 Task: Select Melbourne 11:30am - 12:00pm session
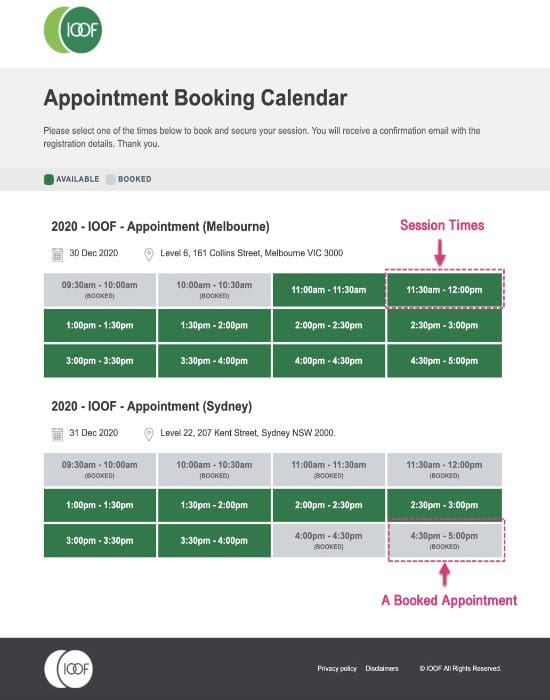pyautogui.click(x=444, y=290)
